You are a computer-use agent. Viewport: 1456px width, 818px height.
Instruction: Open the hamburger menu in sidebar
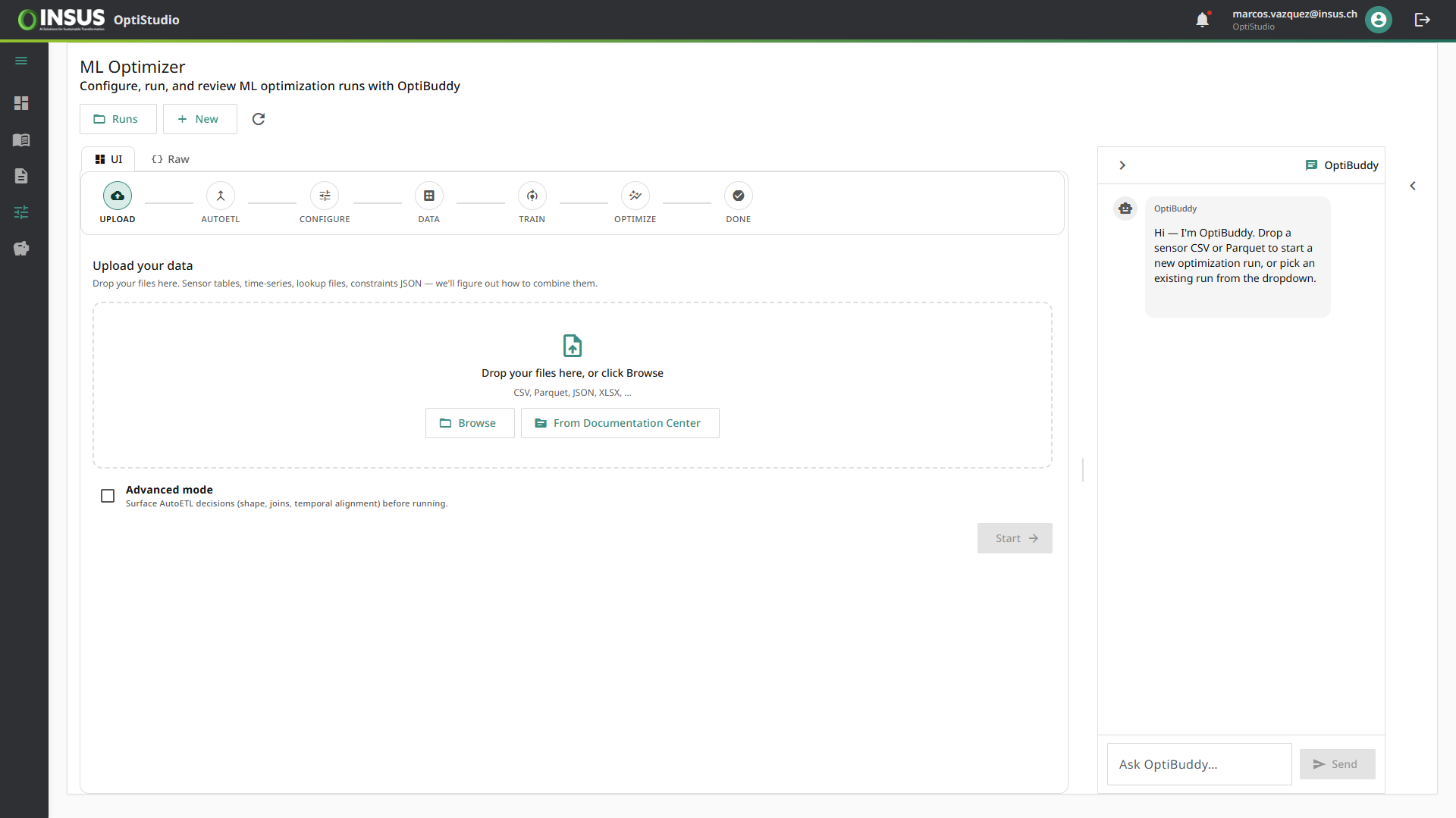21,61
